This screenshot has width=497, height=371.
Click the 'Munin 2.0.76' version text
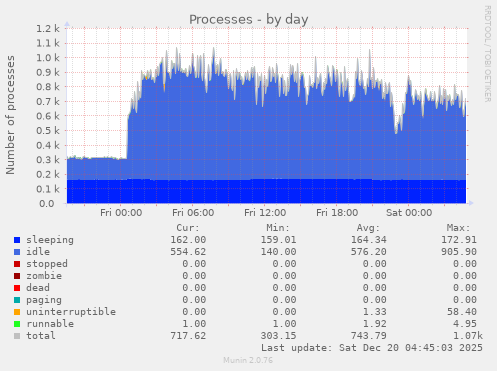(248, 360)
